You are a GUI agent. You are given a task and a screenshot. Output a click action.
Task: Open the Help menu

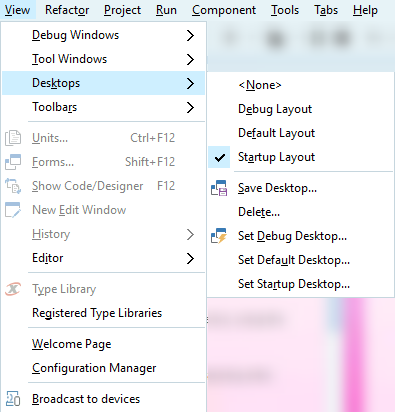click(365, 10)
